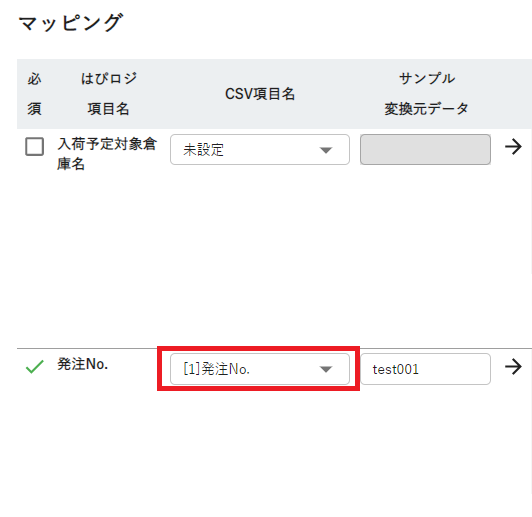532x517 pixels.
Task: Click the divider line above 発注No. row
Action: (x=274, y=348)
